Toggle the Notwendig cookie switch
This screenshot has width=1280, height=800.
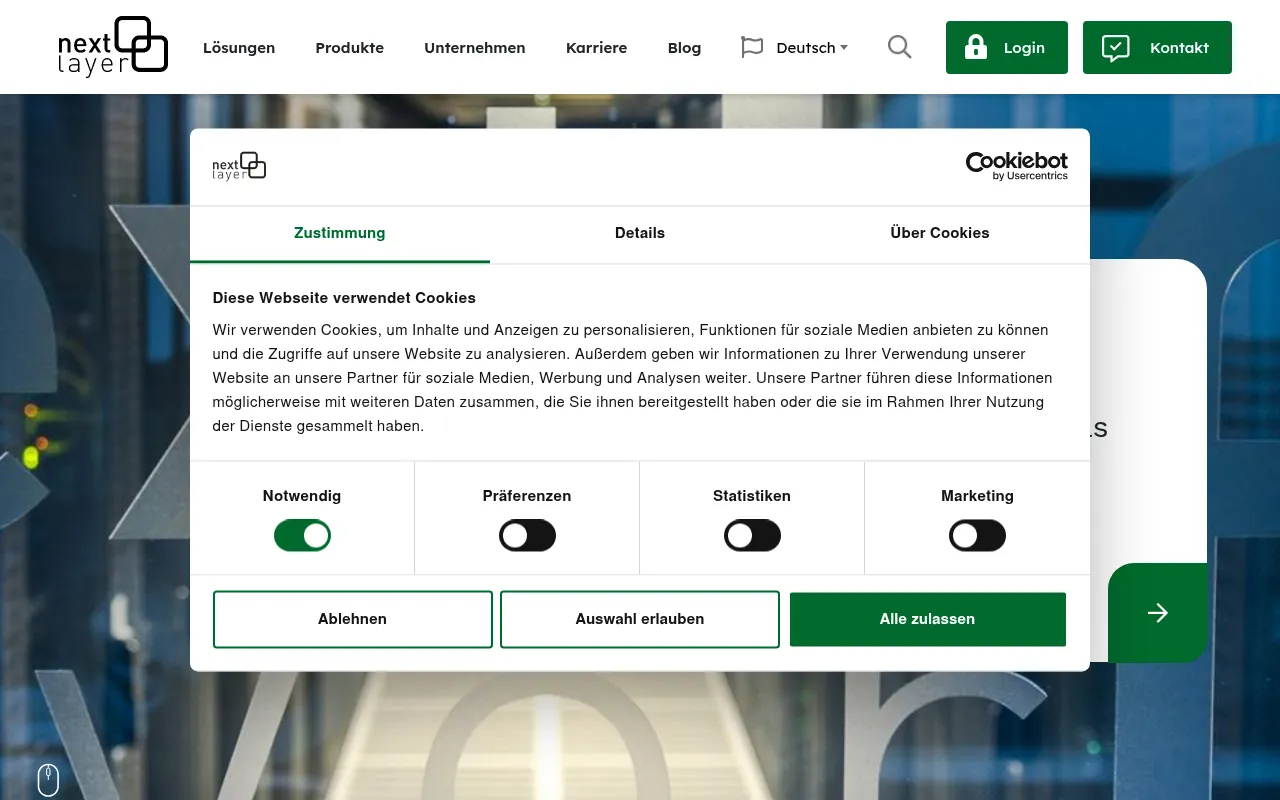point(302,535)
